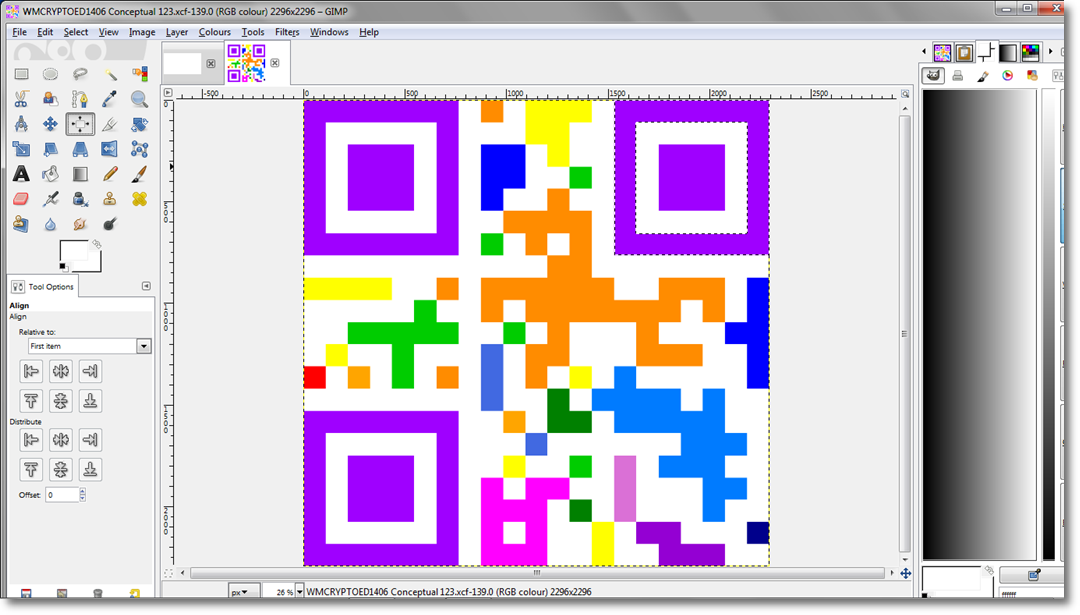Click the Offset value field
Screen dimensions: 1080x615
point(62,494)
